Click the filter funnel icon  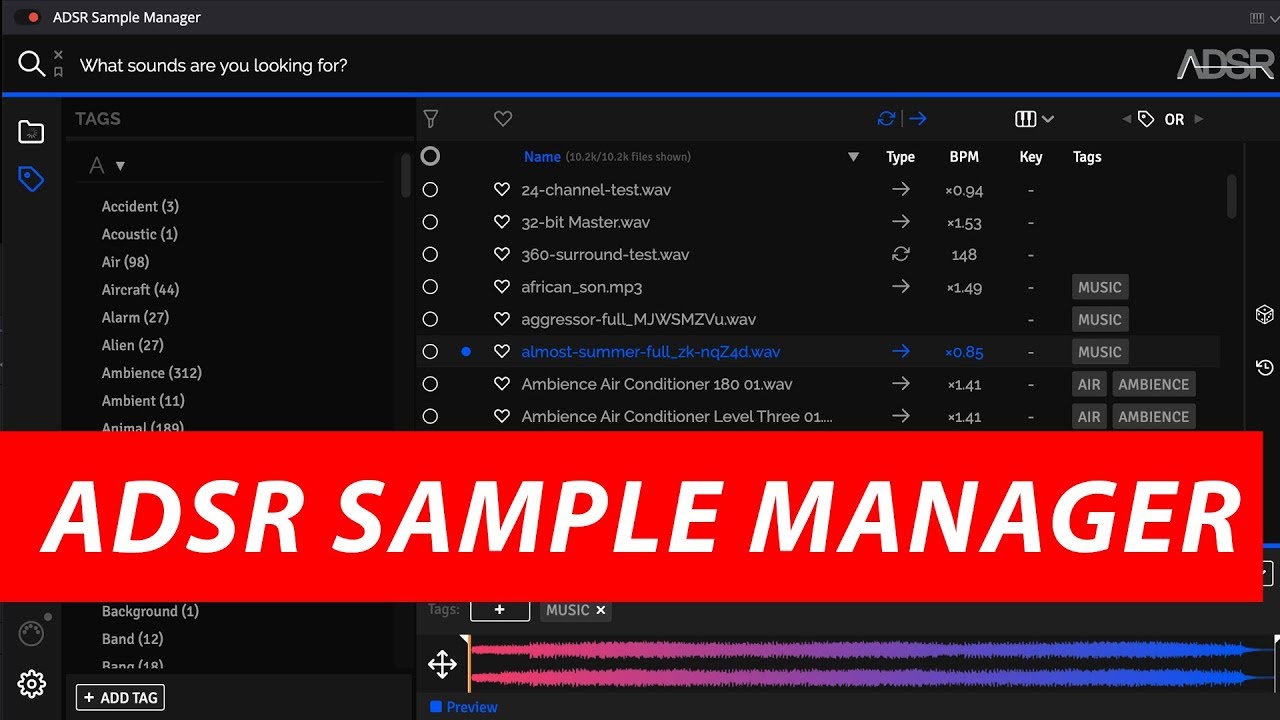[x=431, y=119]
